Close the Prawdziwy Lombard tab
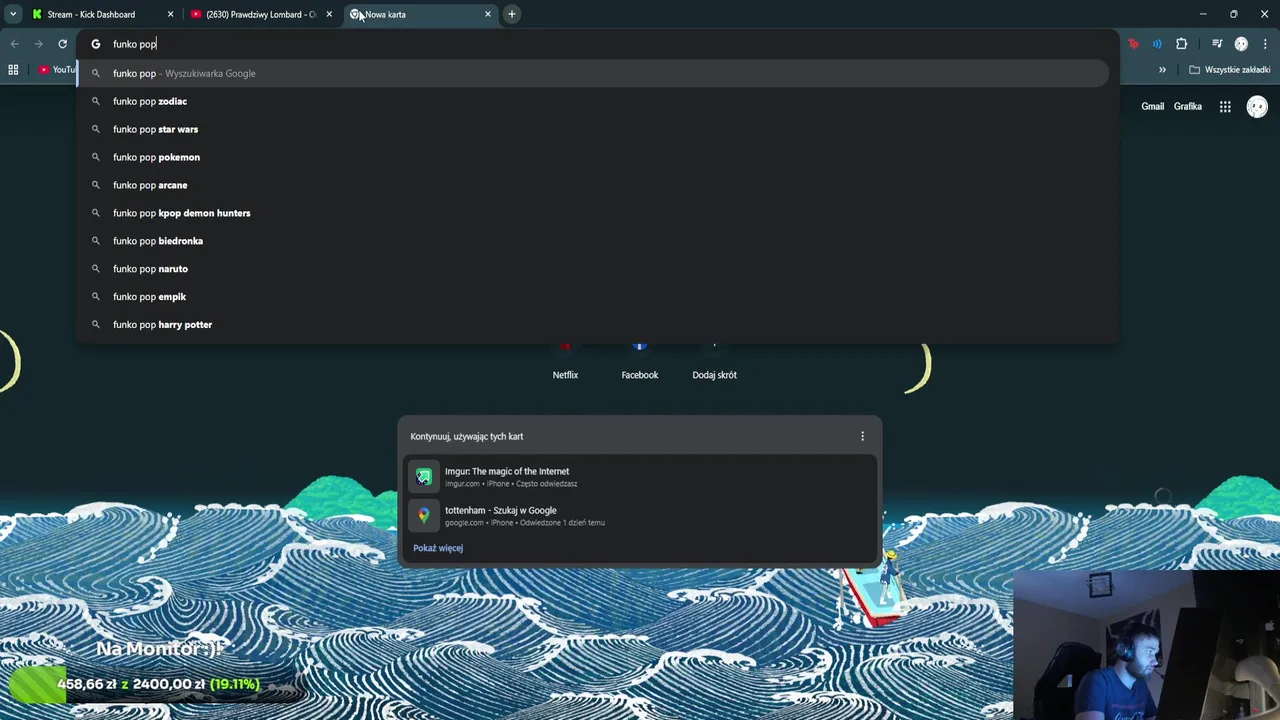The height and width of the screenshot is (720, 1280). pyautogui.click(x=329, y=14)
